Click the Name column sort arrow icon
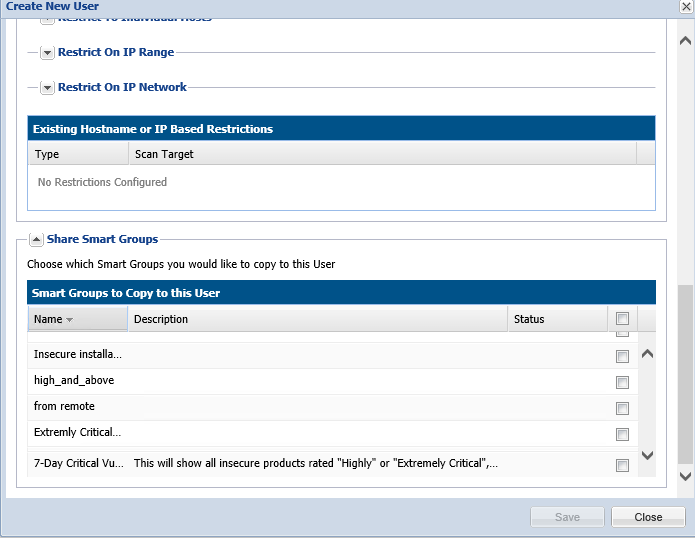The height and width of the screenshot is (538, 695). click(x=70, y=320)
